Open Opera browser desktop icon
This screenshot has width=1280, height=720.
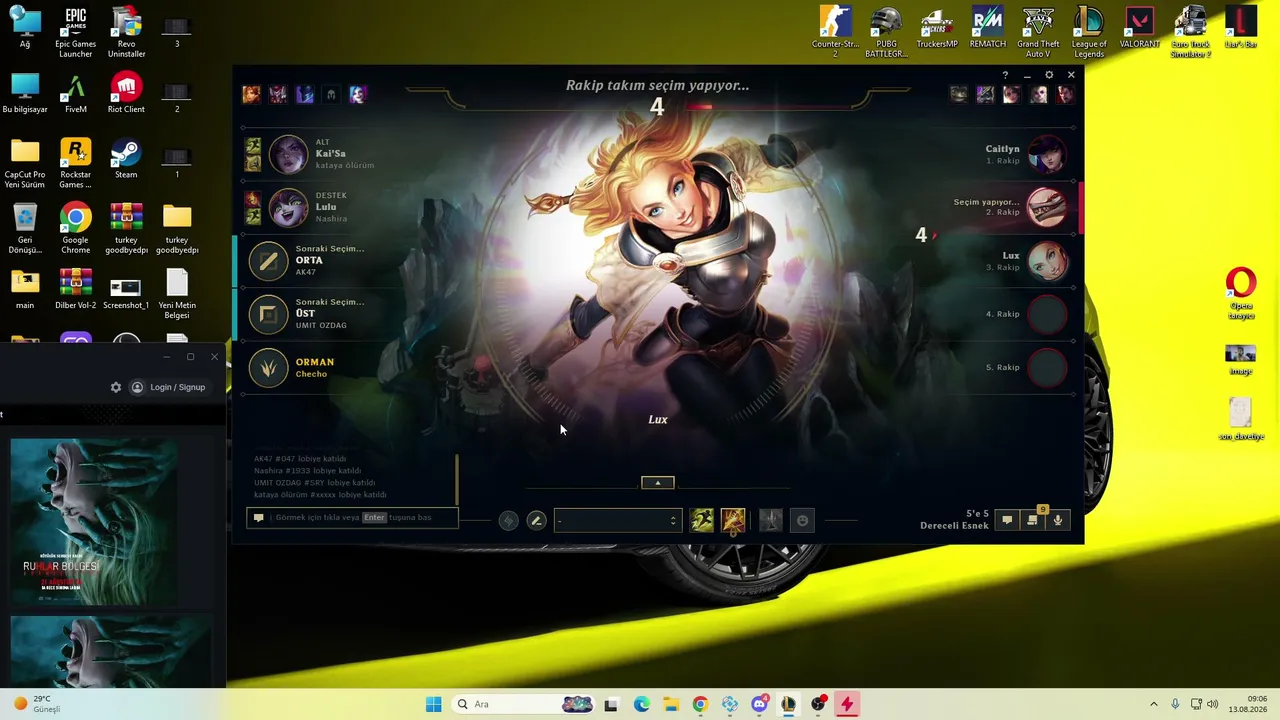(1241, 295)
